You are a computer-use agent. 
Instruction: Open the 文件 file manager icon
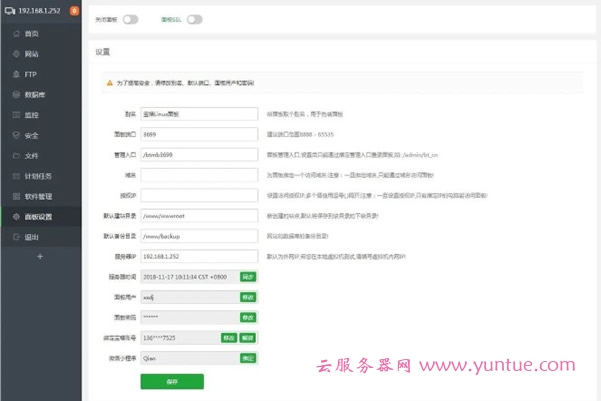pyautogui.click(x=14, y=156)
